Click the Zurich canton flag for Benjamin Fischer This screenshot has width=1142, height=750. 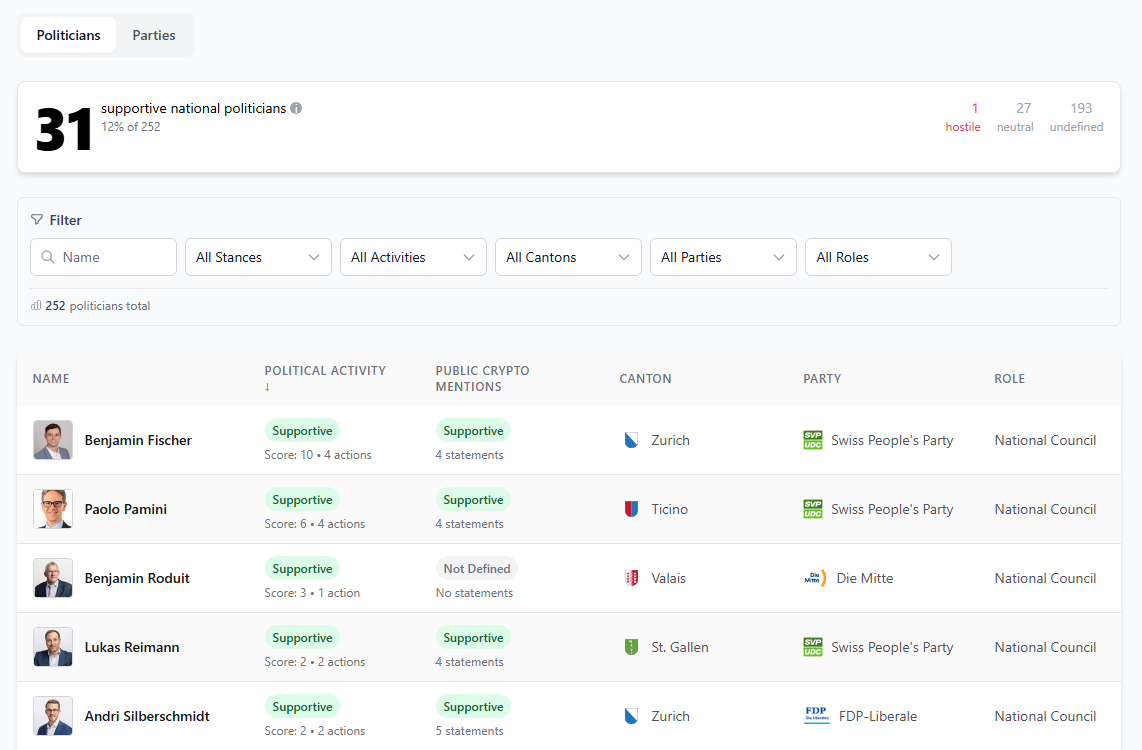[x=631, y=440]
